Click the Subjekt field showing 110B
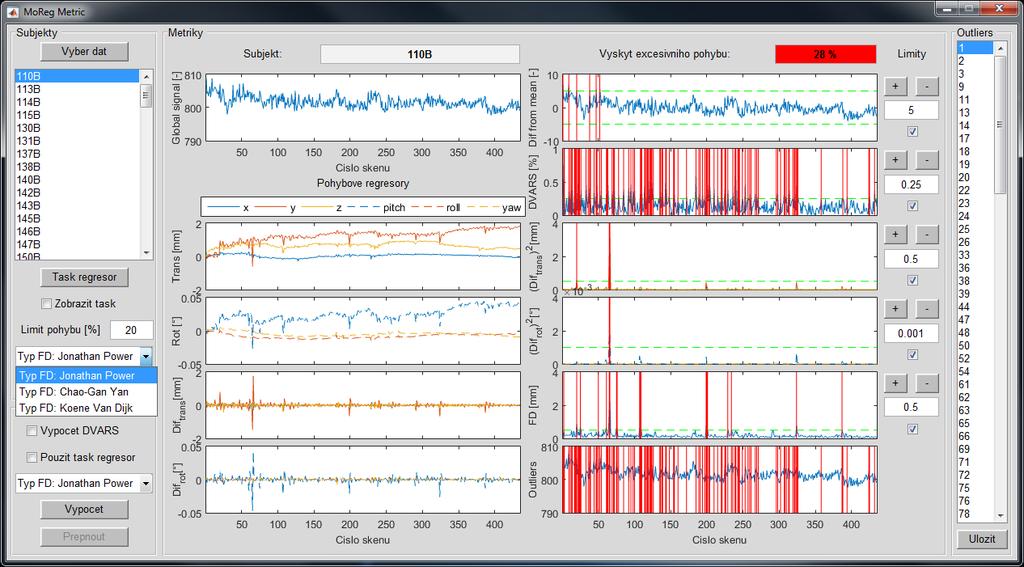Image resolution: width=1024 pixels, height=567 pixels. [x=420, y=54]
